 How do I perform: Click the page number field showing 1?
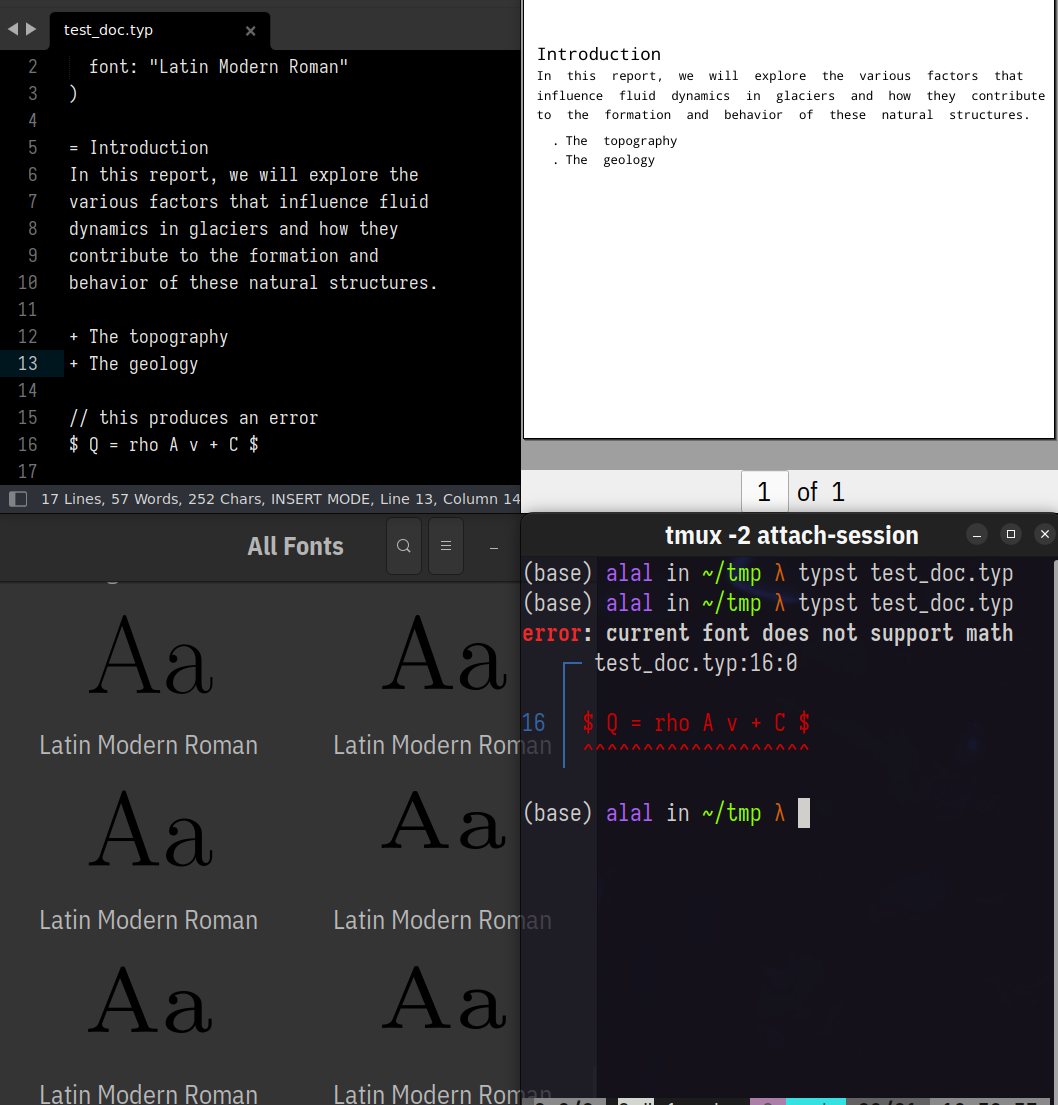tap(764, 491)
